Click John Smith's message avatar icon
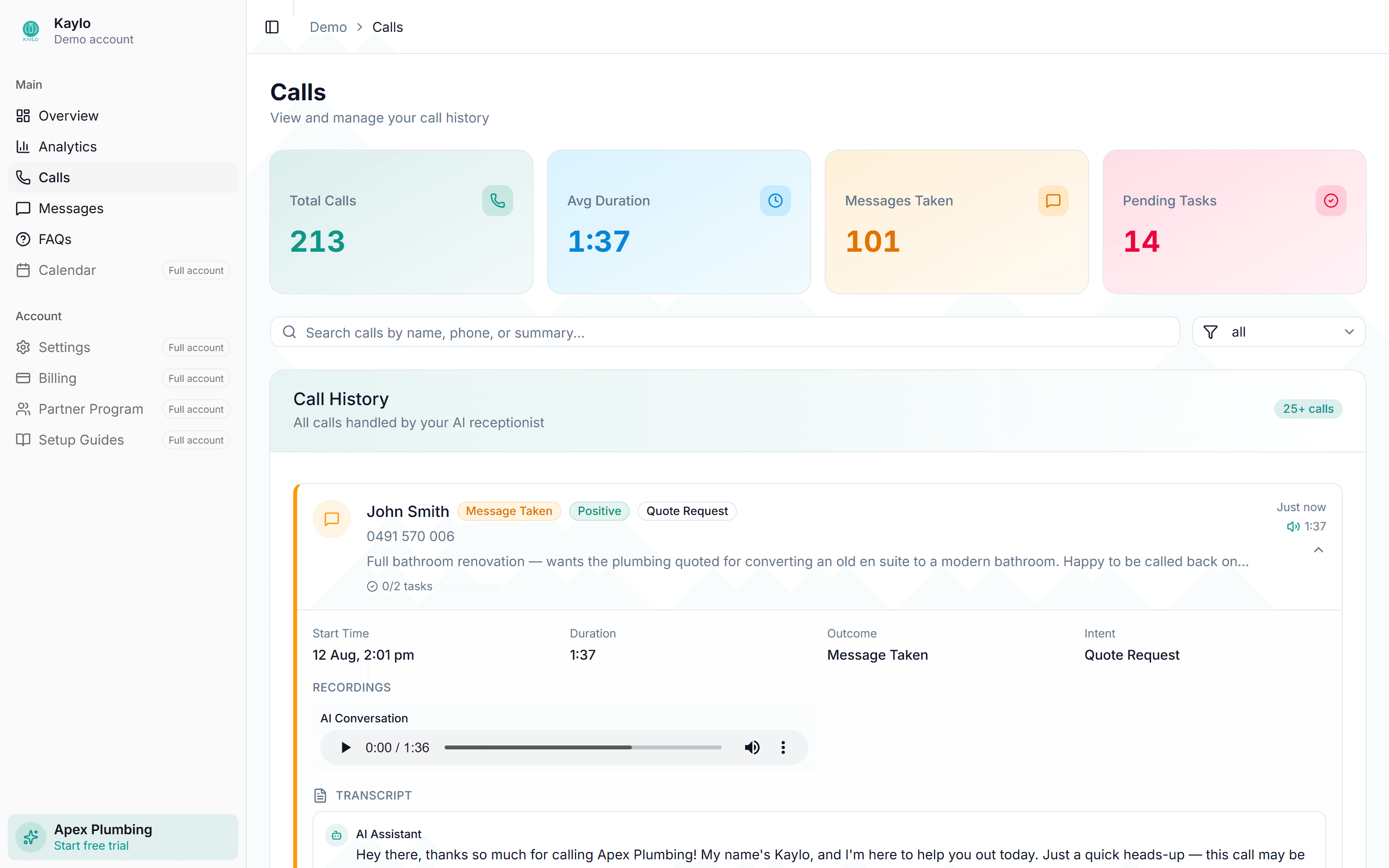1389x868 pixels. [x=332, y=519]
